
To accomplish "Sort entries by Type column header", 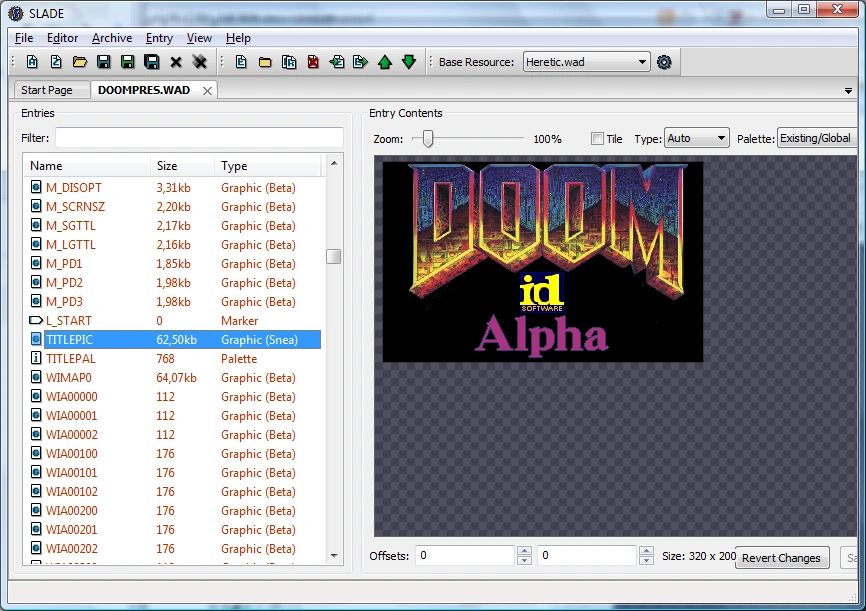I will pyautogui.click(x=268, y=166).
